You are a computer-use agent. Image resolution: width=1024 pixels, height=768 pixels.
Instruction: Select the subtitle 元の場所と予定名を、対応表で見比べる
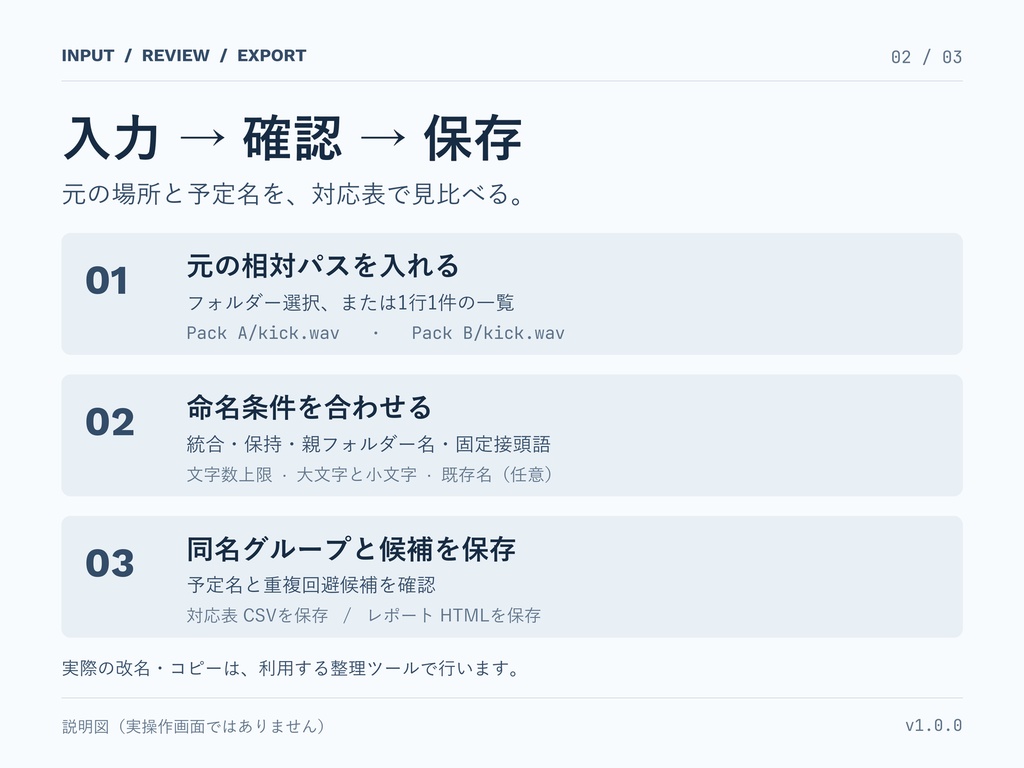coord(293,194)
